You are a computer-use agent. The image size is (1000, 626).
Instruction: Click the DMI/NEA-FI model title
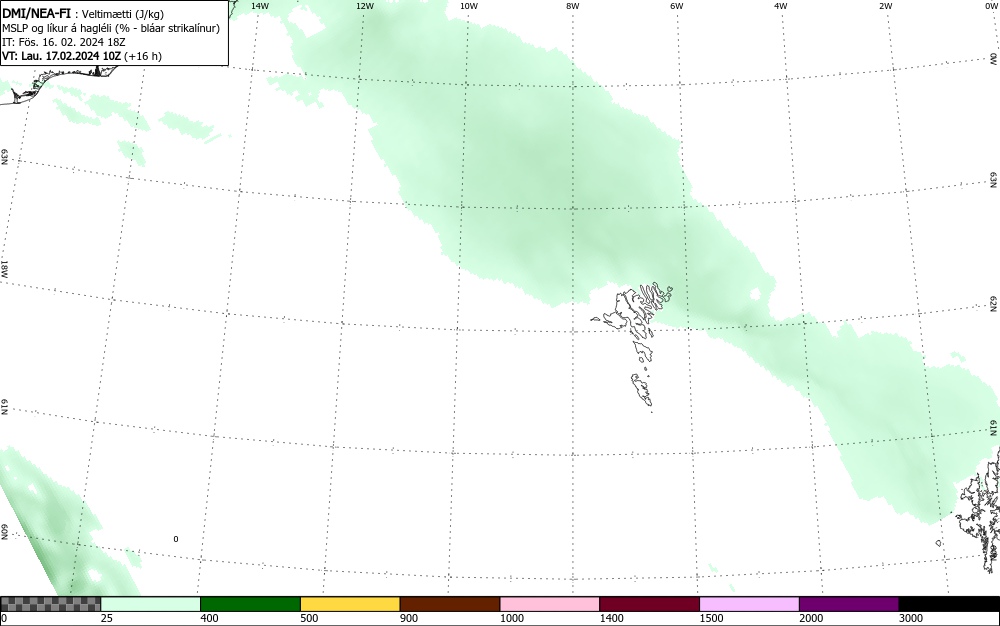36,13
